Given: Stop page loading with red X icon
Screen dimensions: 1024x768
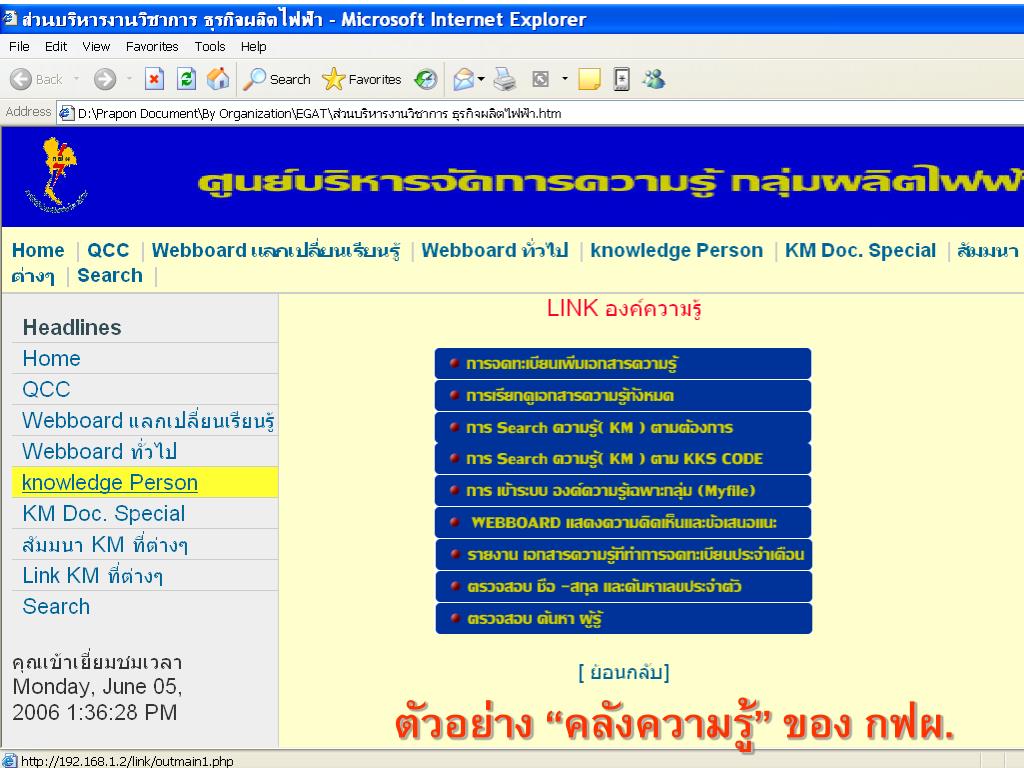Looking at the screenshot, I should pyautogui.click(x=154, y=80).
